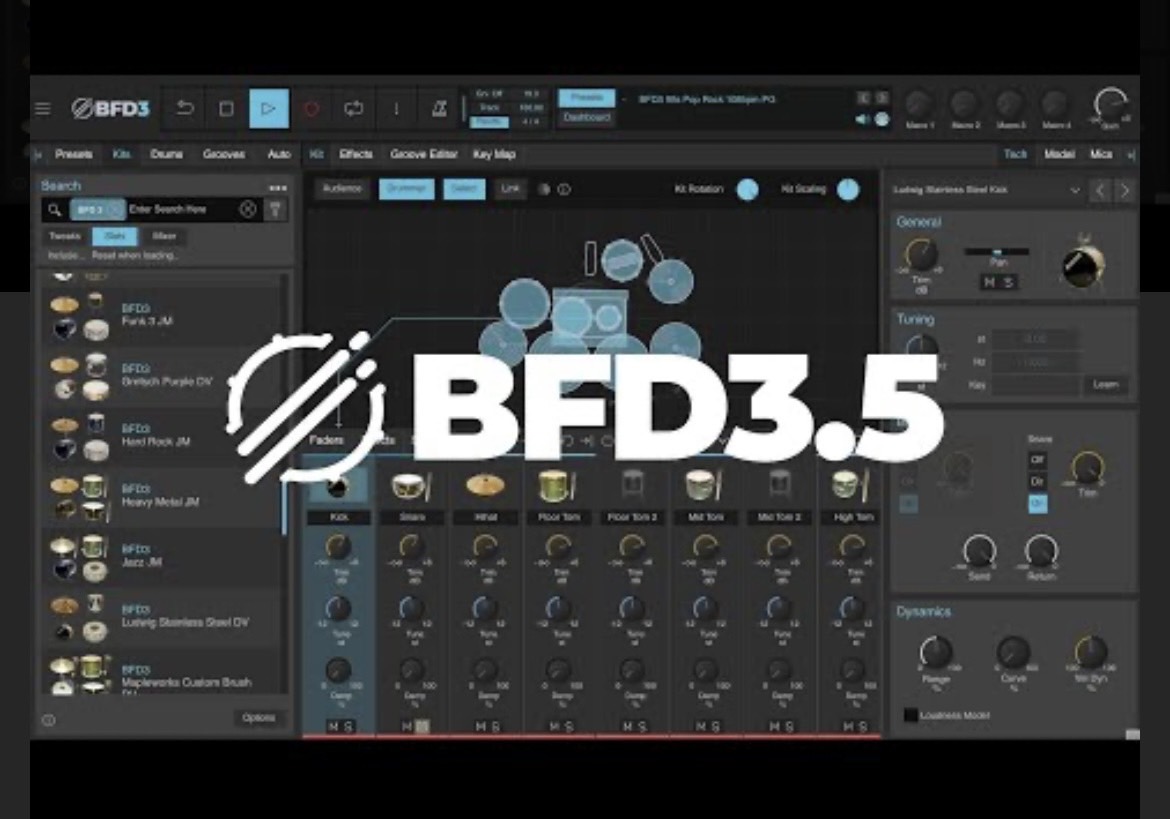
Task: Select the Heavy Metal JM kit in the list
Action: point(162,496)
